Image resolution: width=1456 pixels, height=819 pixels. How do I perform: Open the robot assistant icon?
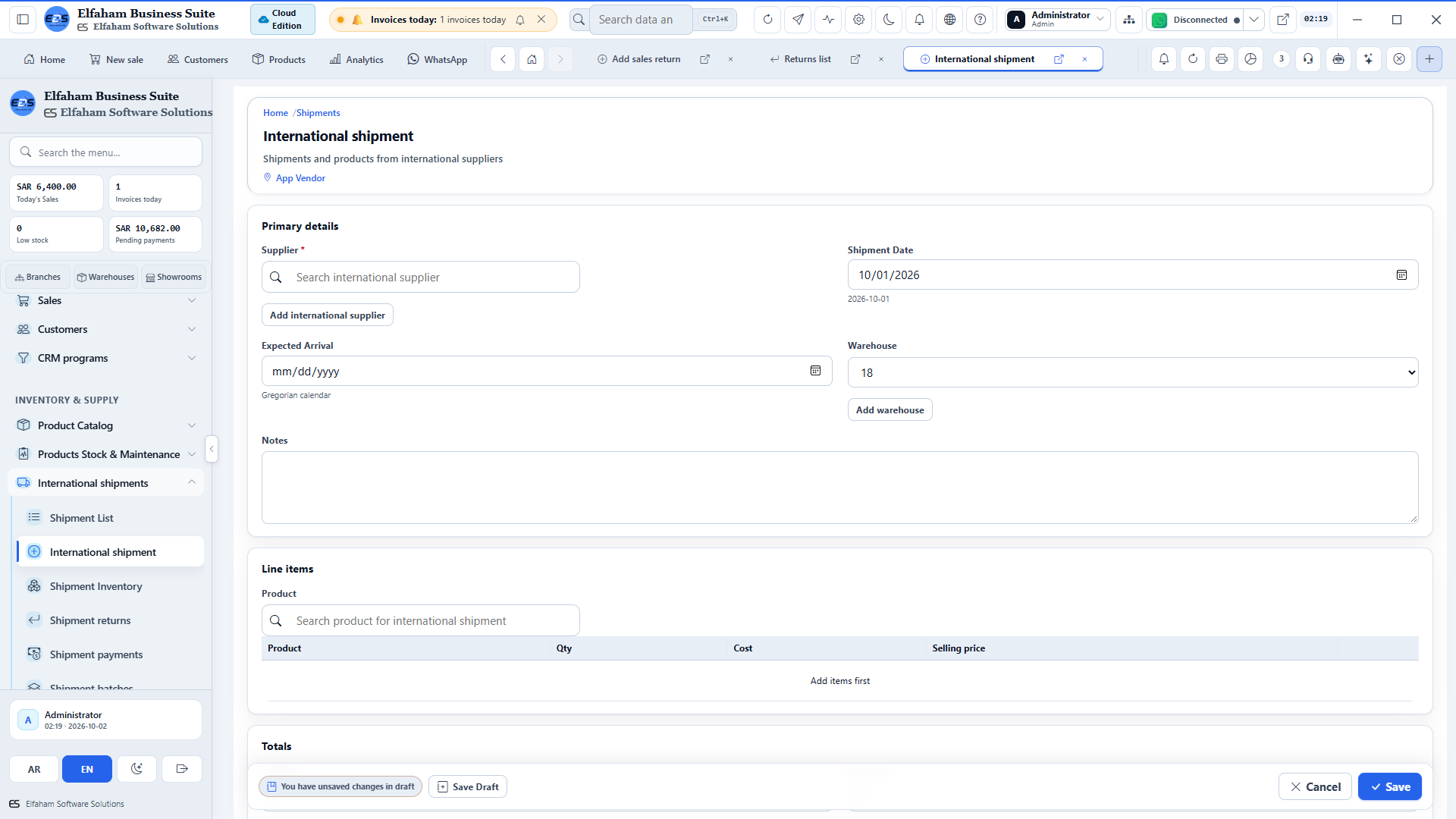click(x=1338, y=59)
